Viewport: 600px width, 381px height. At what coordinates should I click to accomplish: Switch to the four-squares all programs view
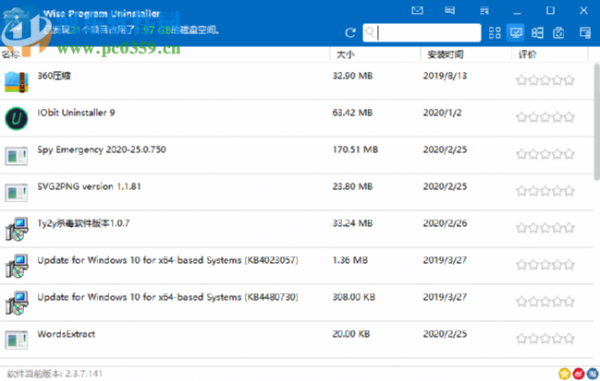tap(494, 33)
